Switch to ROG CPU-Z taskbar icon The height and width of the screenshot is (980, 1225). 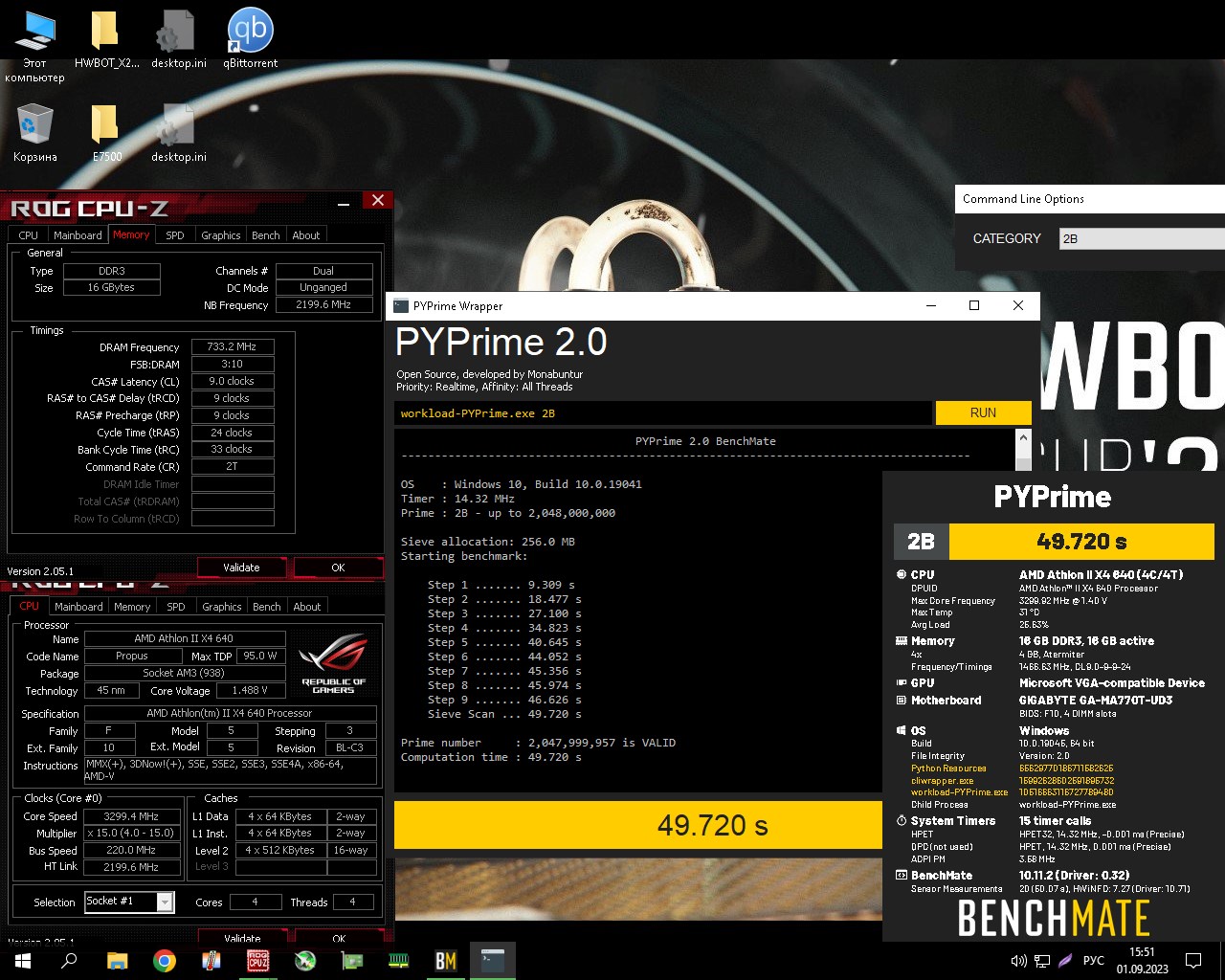pyautogui.click(x=257, y=961)
